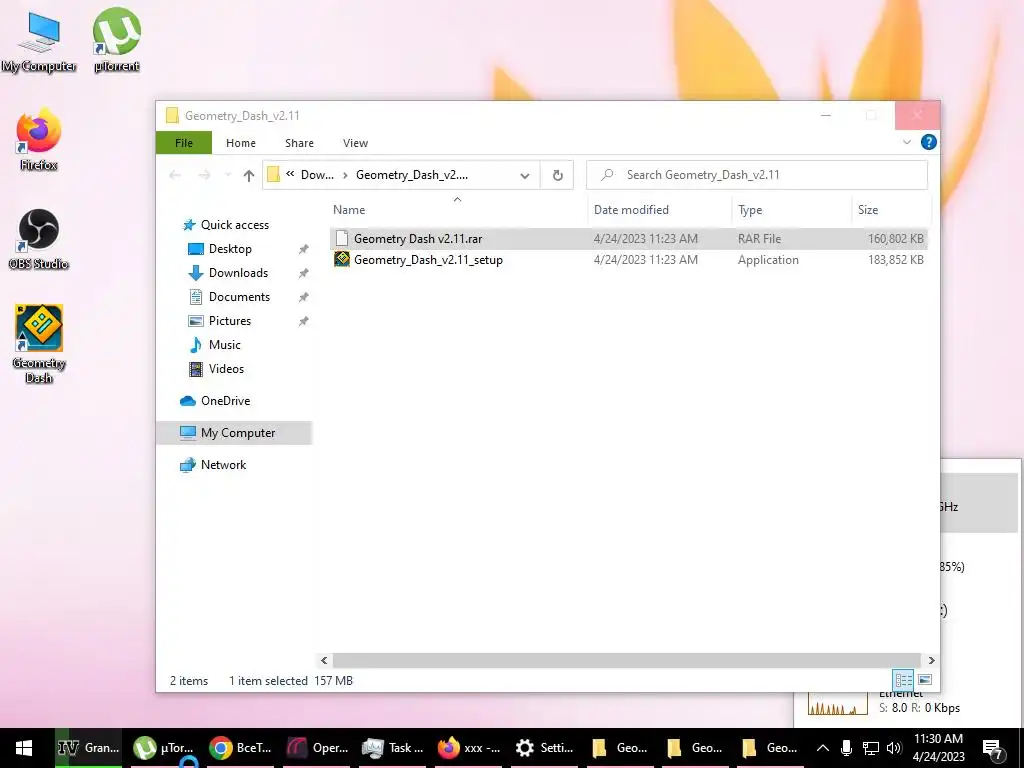Click the 183,852 KB size cell
The image size is (1024, 768).
(895, 260)
